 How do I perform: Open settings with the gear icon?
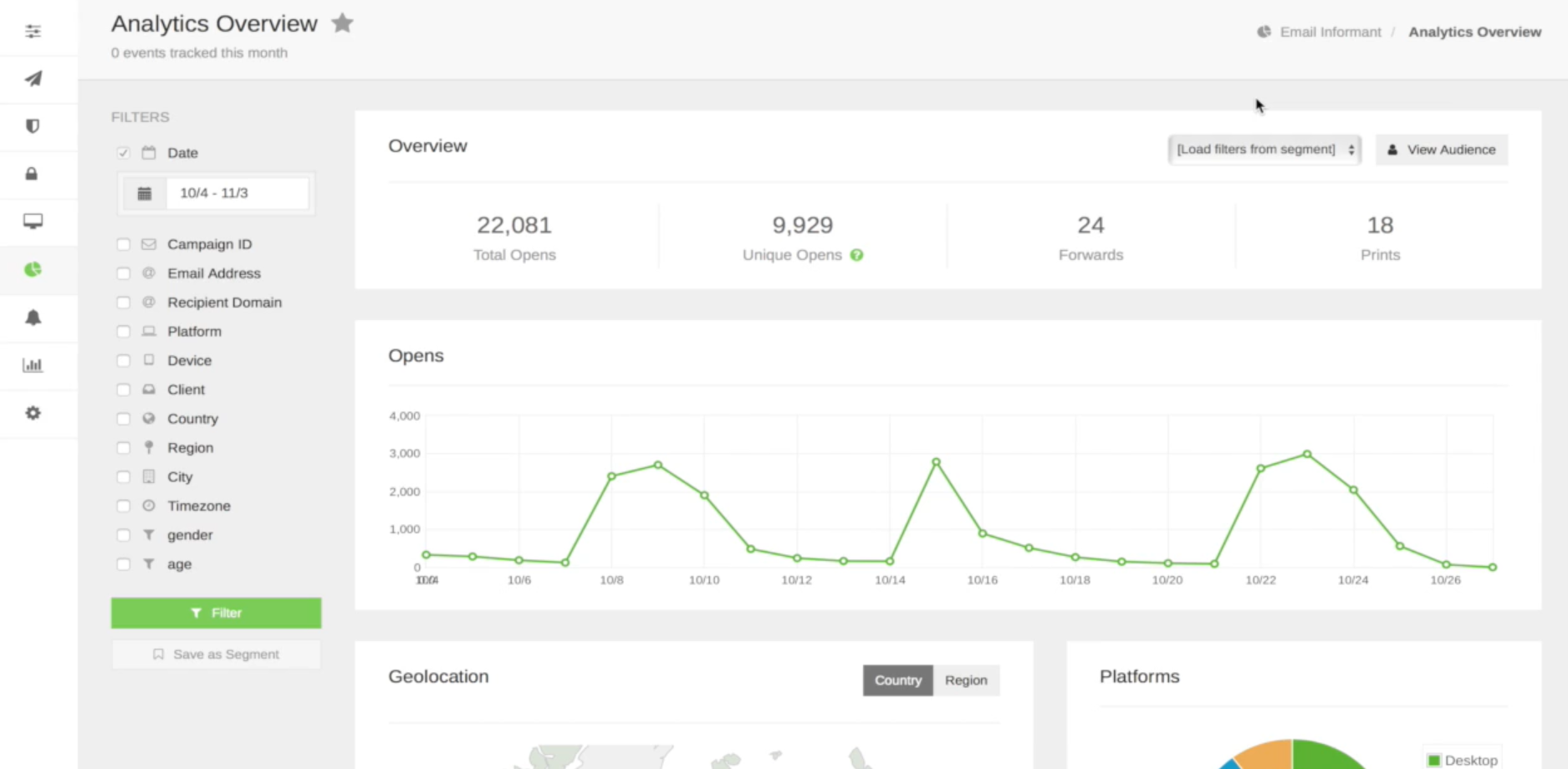pyautogui.click(x=33, y=413)
